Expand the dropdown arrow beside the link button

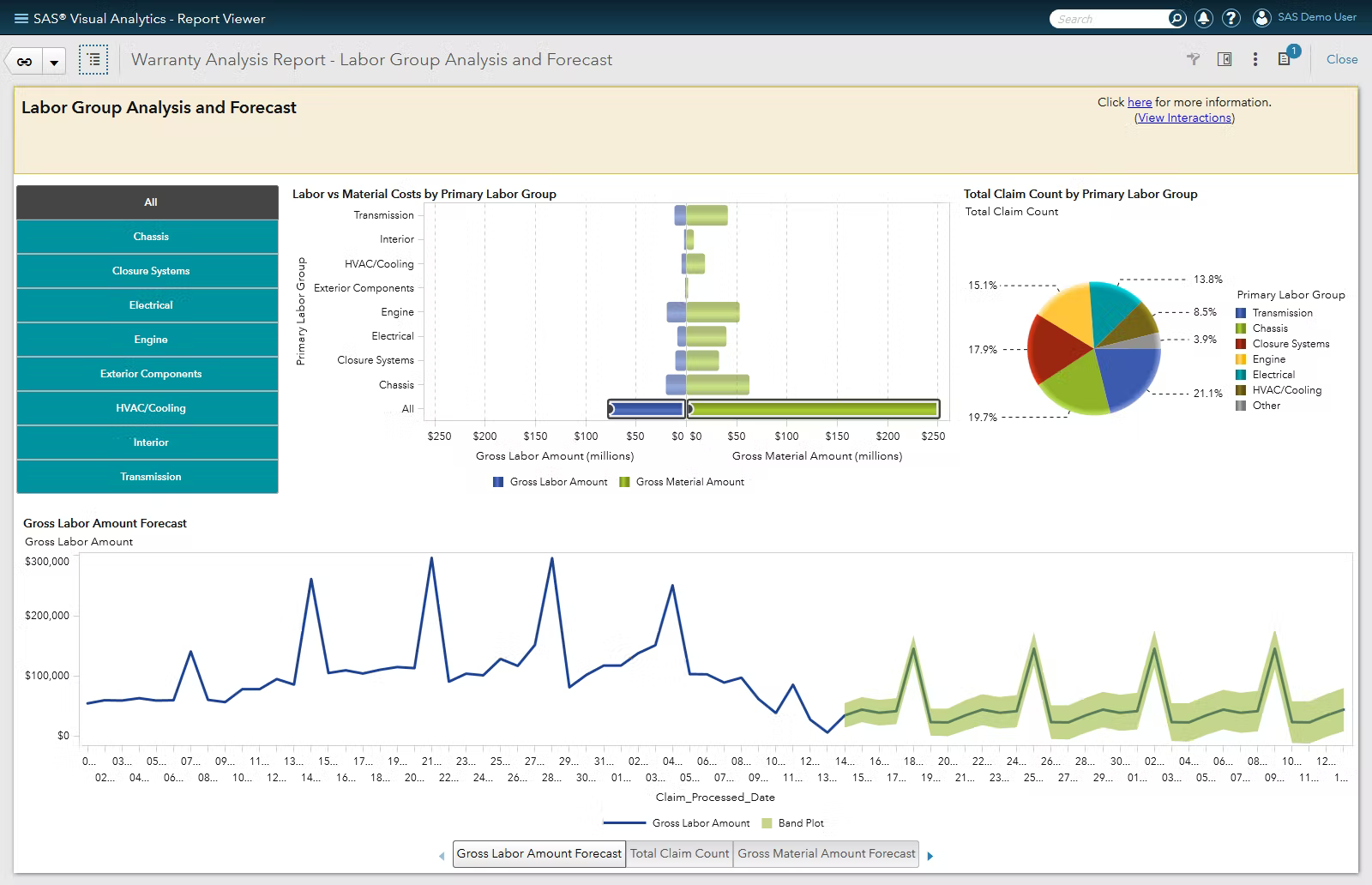(x=53, y=62)
